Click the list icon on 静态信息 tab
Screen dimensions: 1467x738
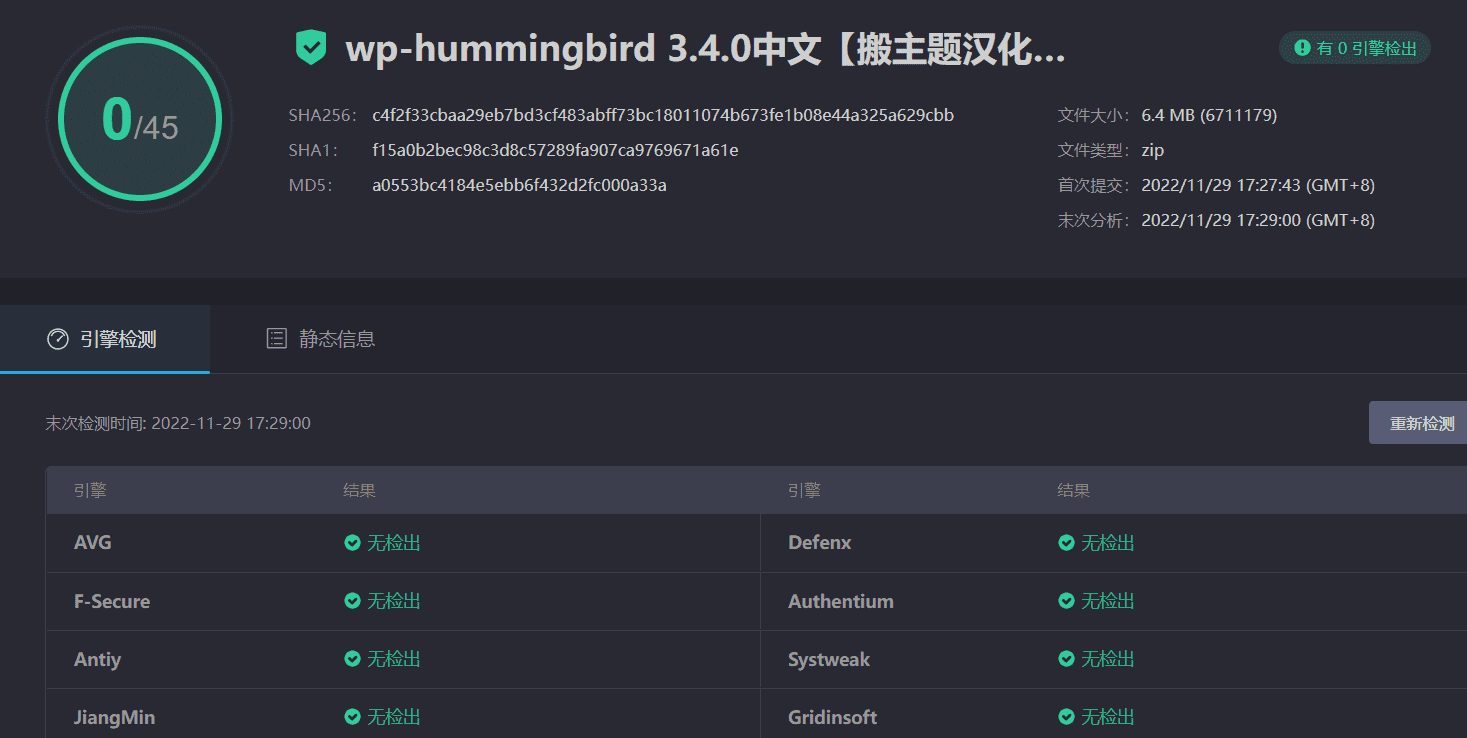[277, 339]
